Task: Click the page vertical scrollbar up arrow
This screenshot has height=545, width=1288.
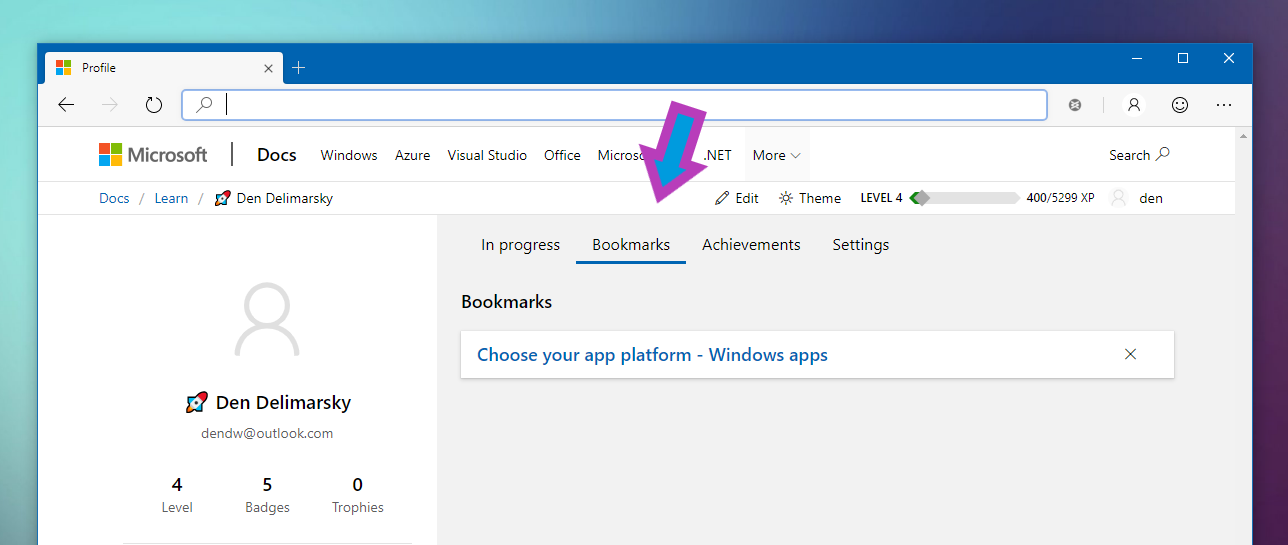Action: [1244, 135]
